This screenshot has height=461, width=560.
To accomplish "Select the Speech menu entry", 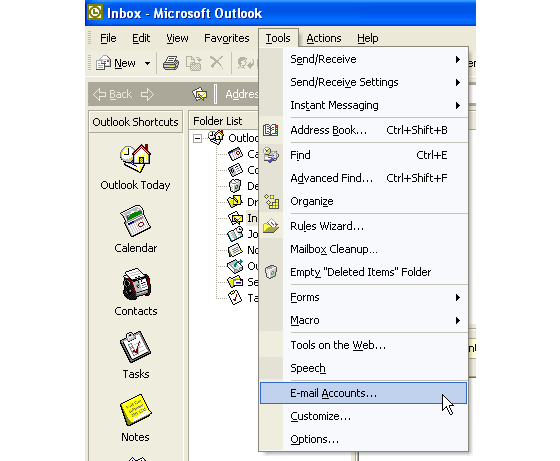I will click(364, 368).
